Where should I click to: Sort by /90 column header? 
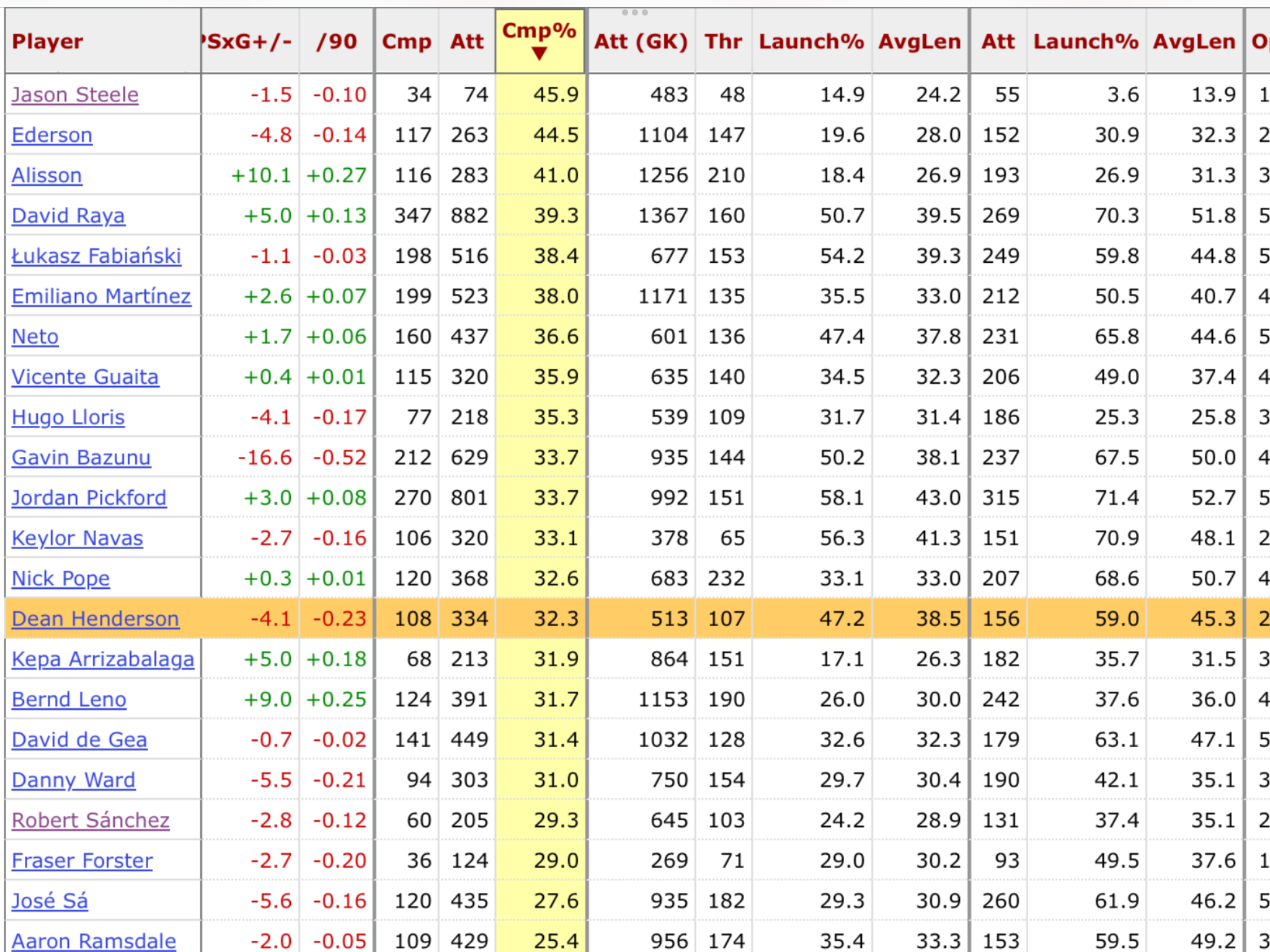pos(337,42)
